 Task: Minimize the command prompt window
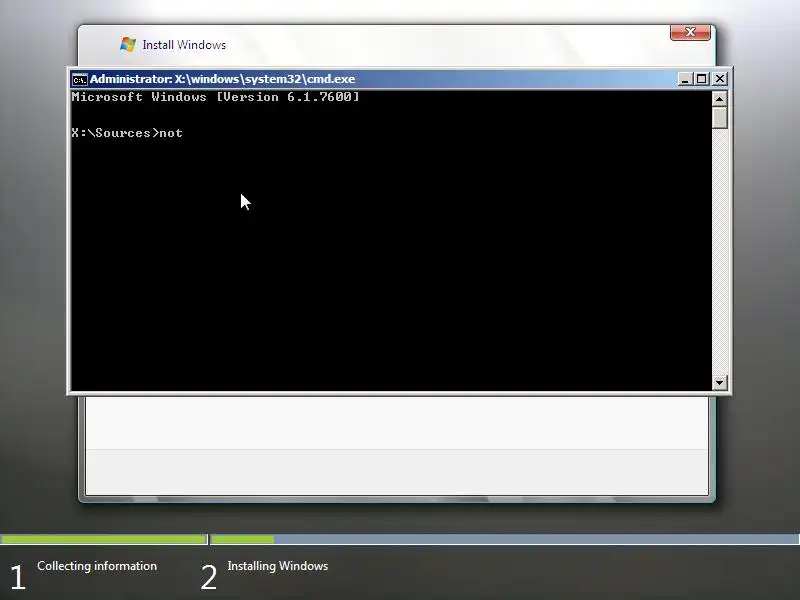[x=685, y=79]
